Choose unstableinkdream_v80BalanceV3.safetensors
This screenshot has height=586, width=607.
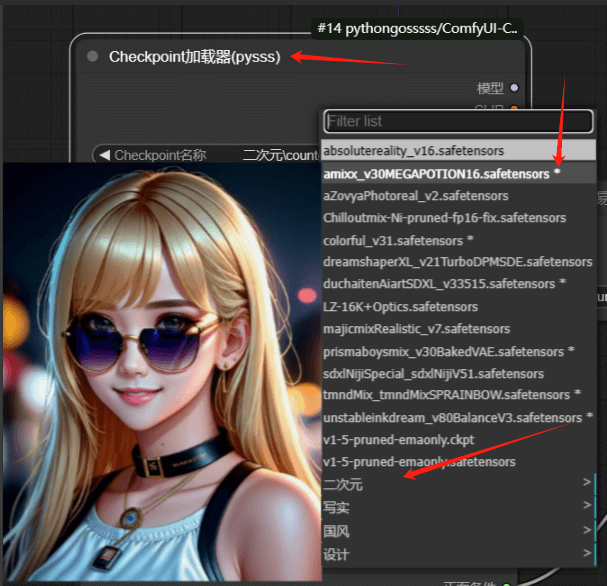click(x=458, y=418)
